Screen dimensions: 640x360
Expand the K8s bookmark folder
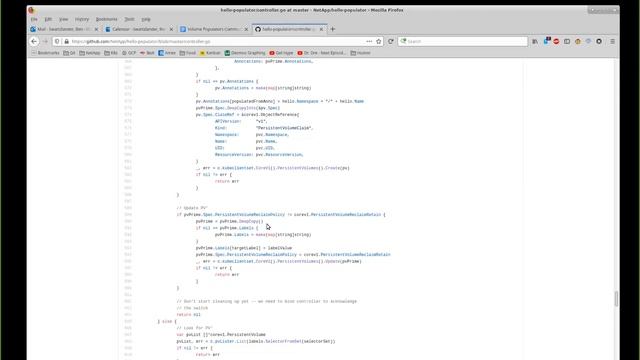tap(111, 53)
